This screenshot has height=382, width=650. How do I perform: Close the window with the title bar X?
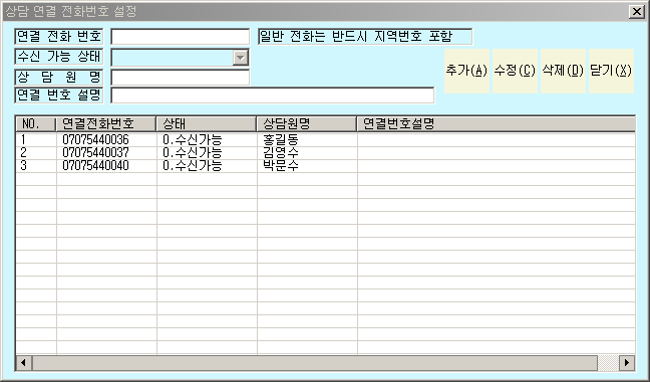click(x=636, y=12)
